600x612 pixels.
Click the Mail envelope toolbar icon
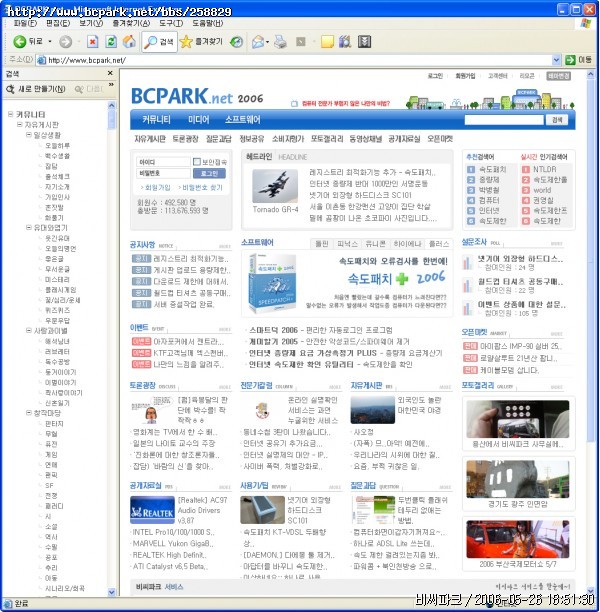(258, 42)
